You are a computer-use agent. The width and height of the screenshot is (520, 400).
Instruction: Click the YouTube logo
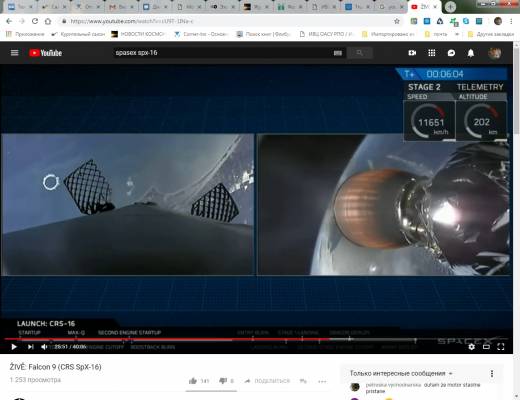(45, 53)
